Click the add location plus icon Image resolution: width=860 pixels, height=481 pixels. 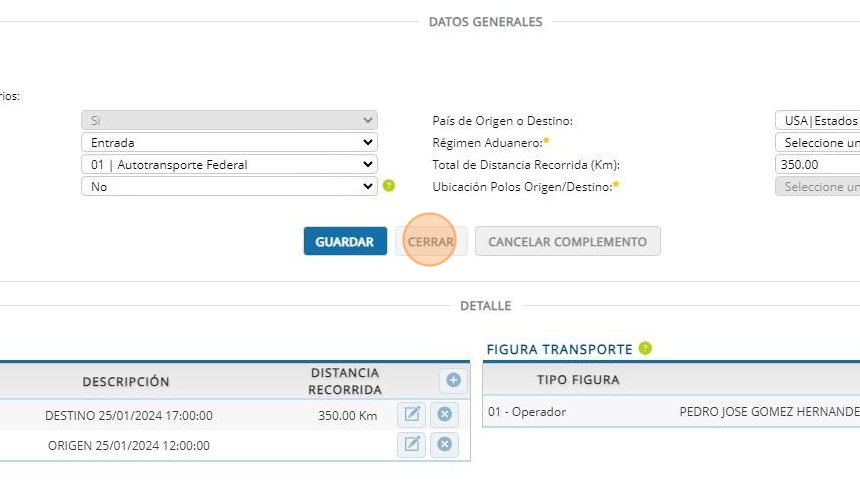pos(453,380)
